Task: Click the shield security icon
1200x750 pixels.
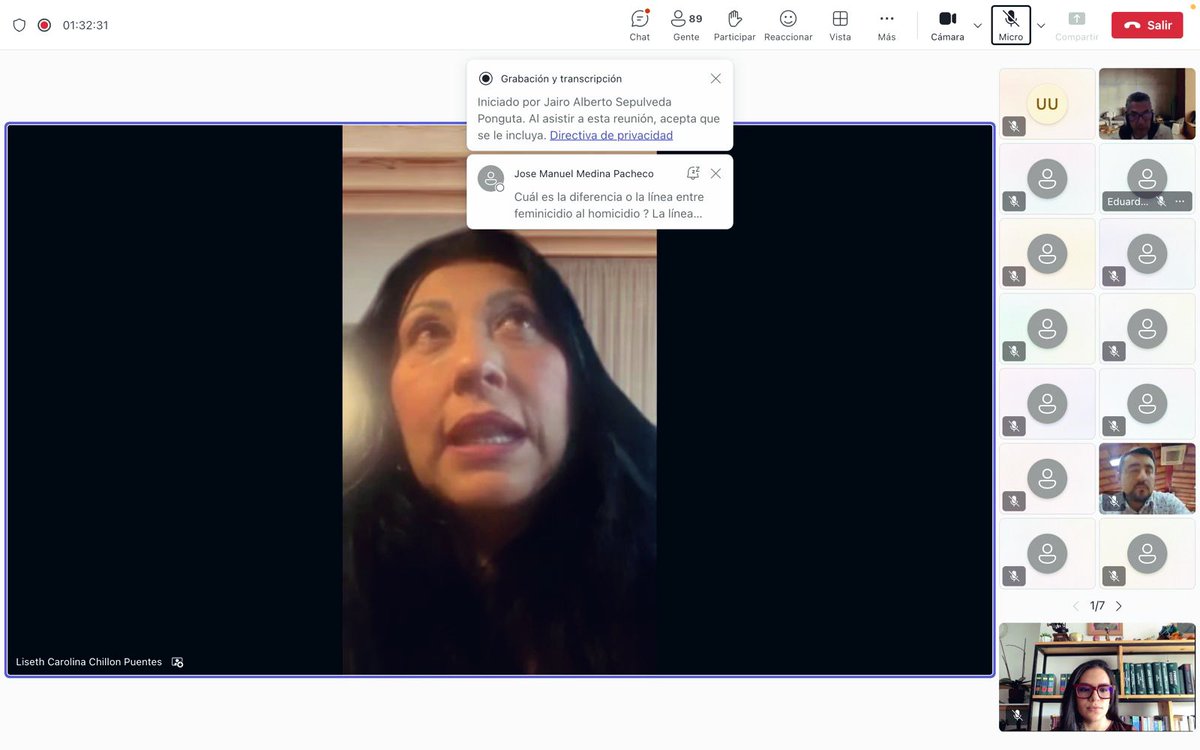Action: 19,25
